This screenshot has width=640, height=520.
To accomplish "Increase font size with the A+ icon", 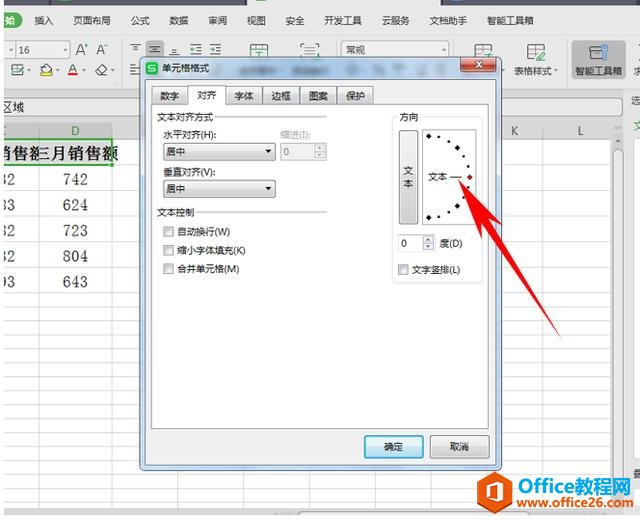I will coord(82,50).
